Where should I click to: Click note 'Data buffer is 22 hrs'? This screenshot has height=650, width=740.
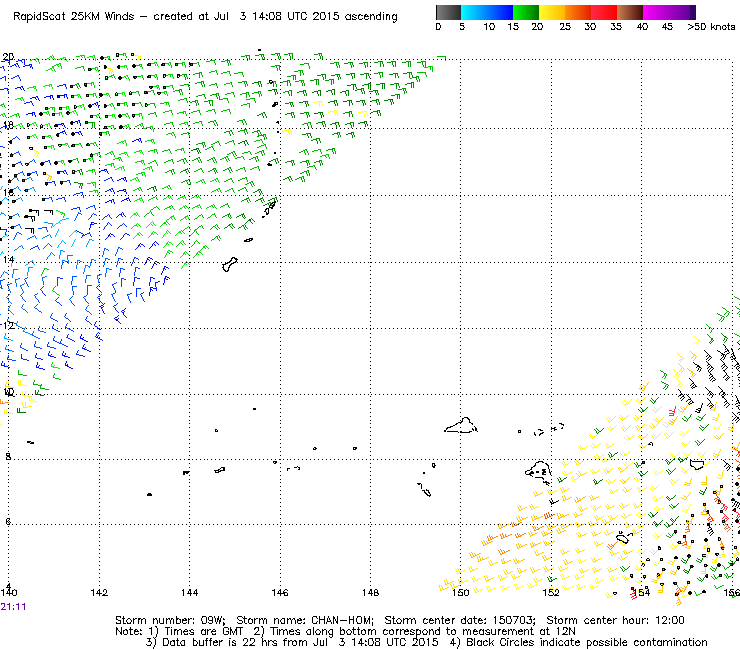(220, 642)
